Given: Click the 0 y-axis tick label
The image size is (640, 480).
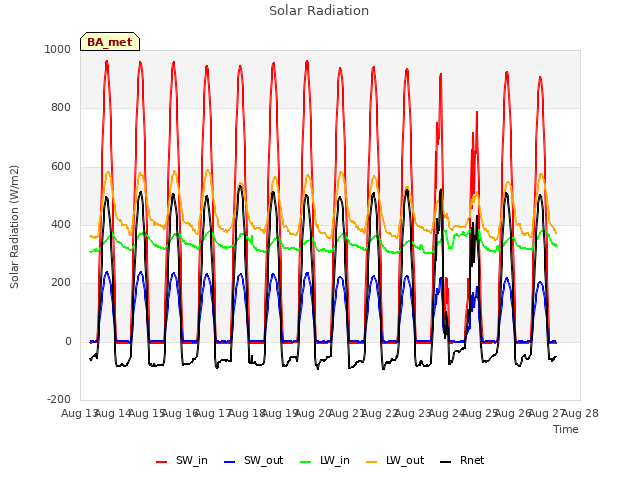Looking at the screenshot, I should tap(68, 342).
